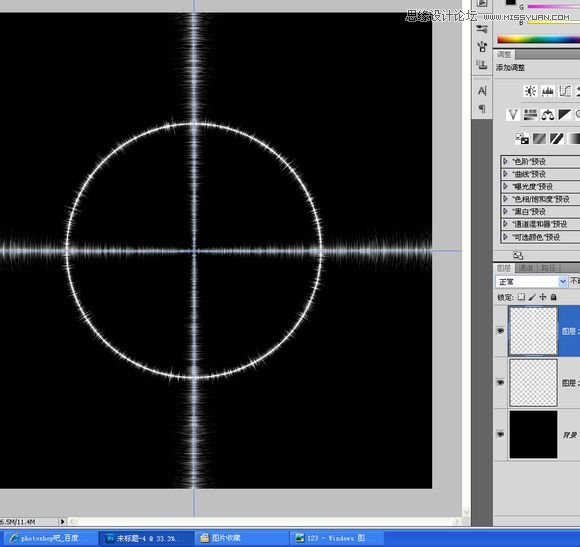Expand the 曲线 presets list
Image resolution: width=580 pixels, height=547 pixels.
(506, 174)
